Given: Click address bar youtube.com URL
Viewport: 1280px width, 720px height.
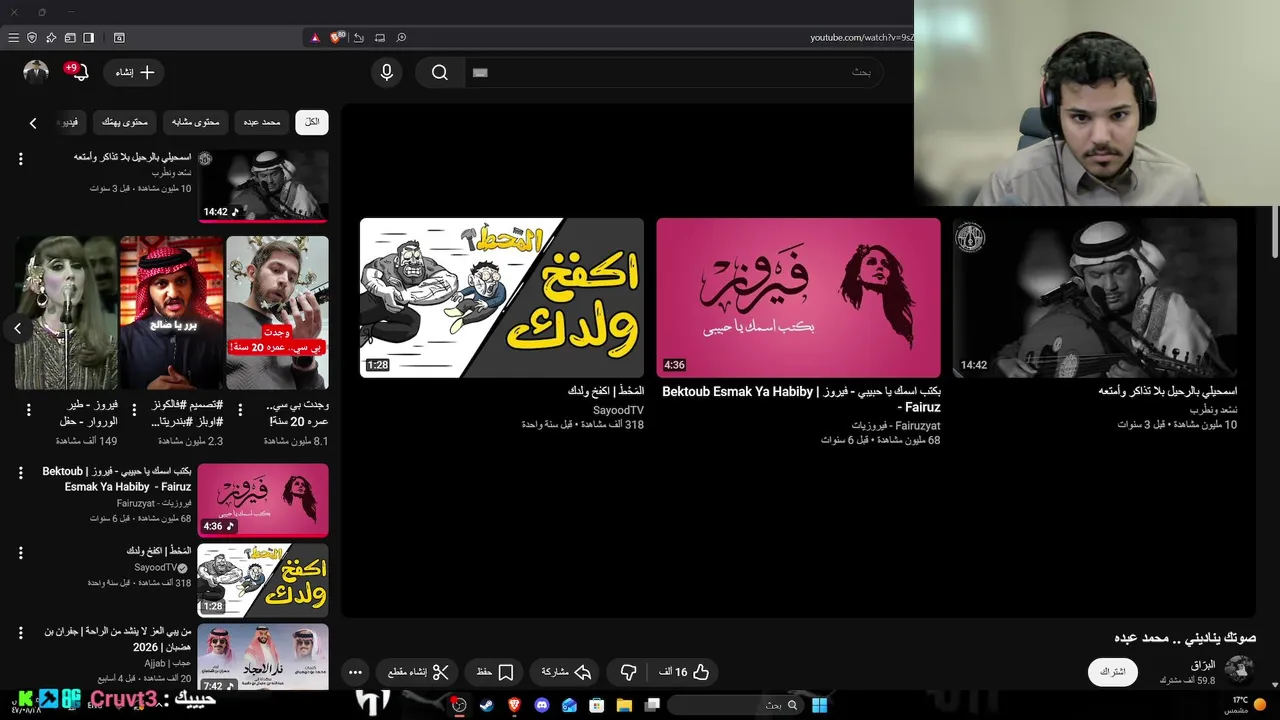Looking at the screenshot, I should coord(861,38).
